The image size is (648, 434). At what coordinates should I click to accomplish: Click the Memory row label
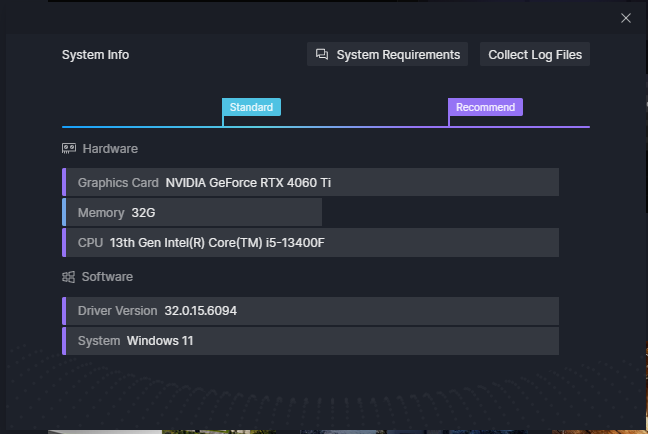coord(101,213)
